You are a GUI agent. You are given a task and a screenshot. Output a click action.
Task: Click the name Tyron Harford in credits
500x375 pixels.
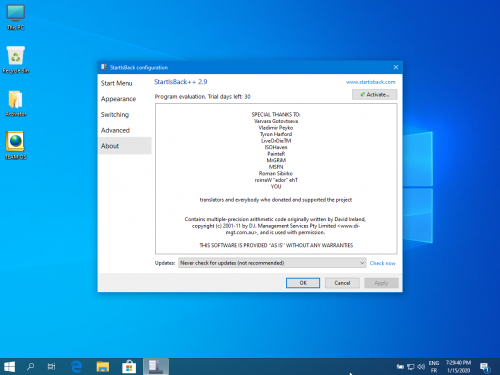click(x=276, y=134)
